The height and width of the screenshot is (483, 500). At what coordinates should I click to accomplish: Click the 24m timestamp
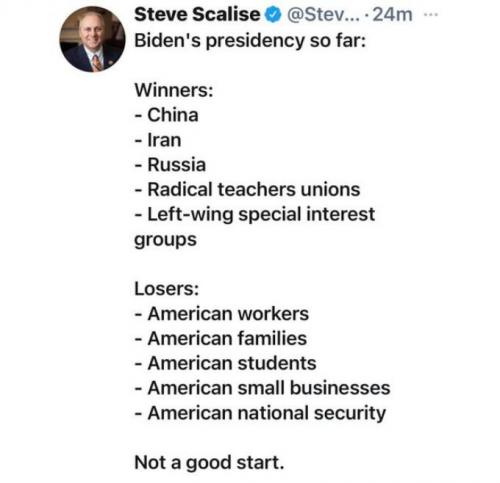(x=392, y=15)
